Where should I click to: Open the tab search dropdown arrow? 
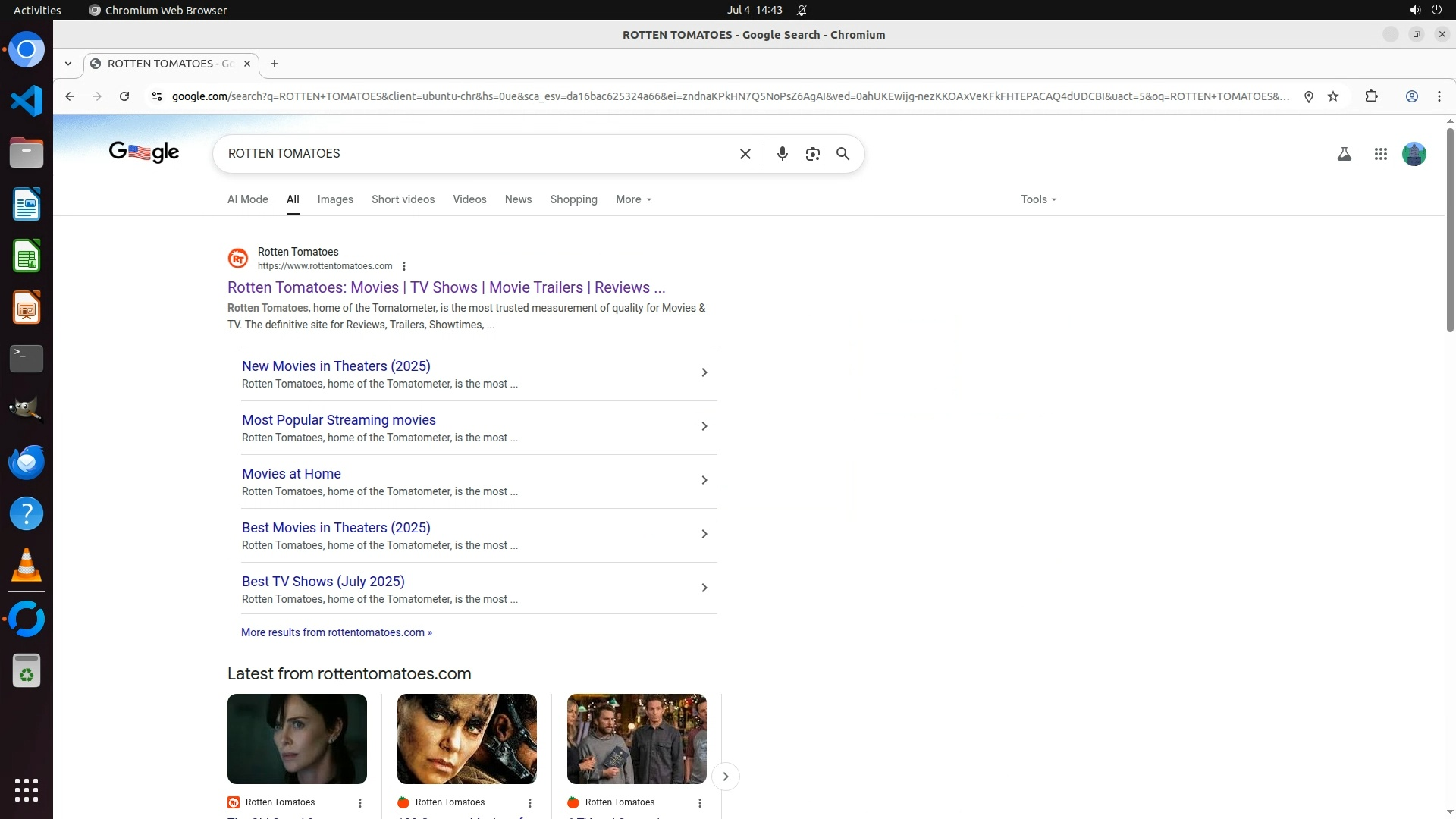tap(68, 64)
